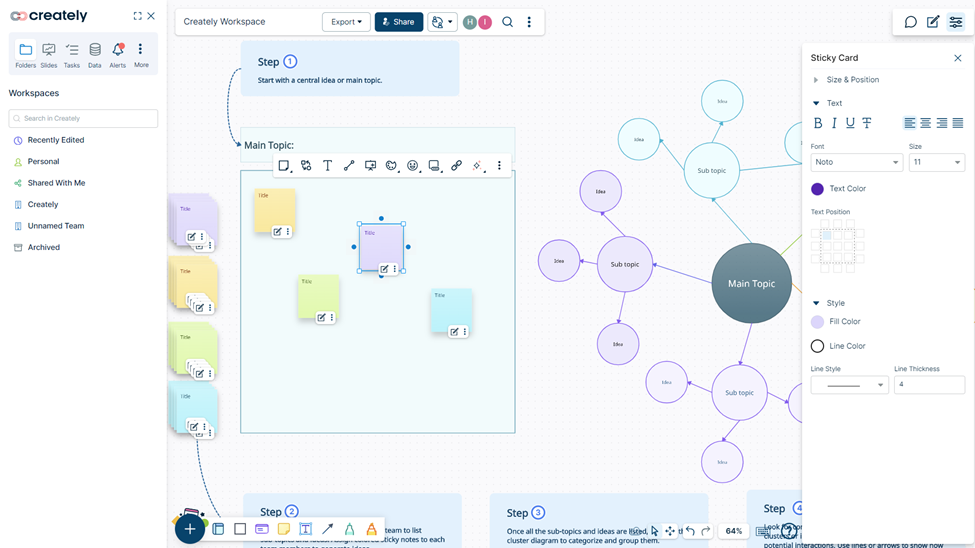Toggle italic text formatting

(834, 123)
